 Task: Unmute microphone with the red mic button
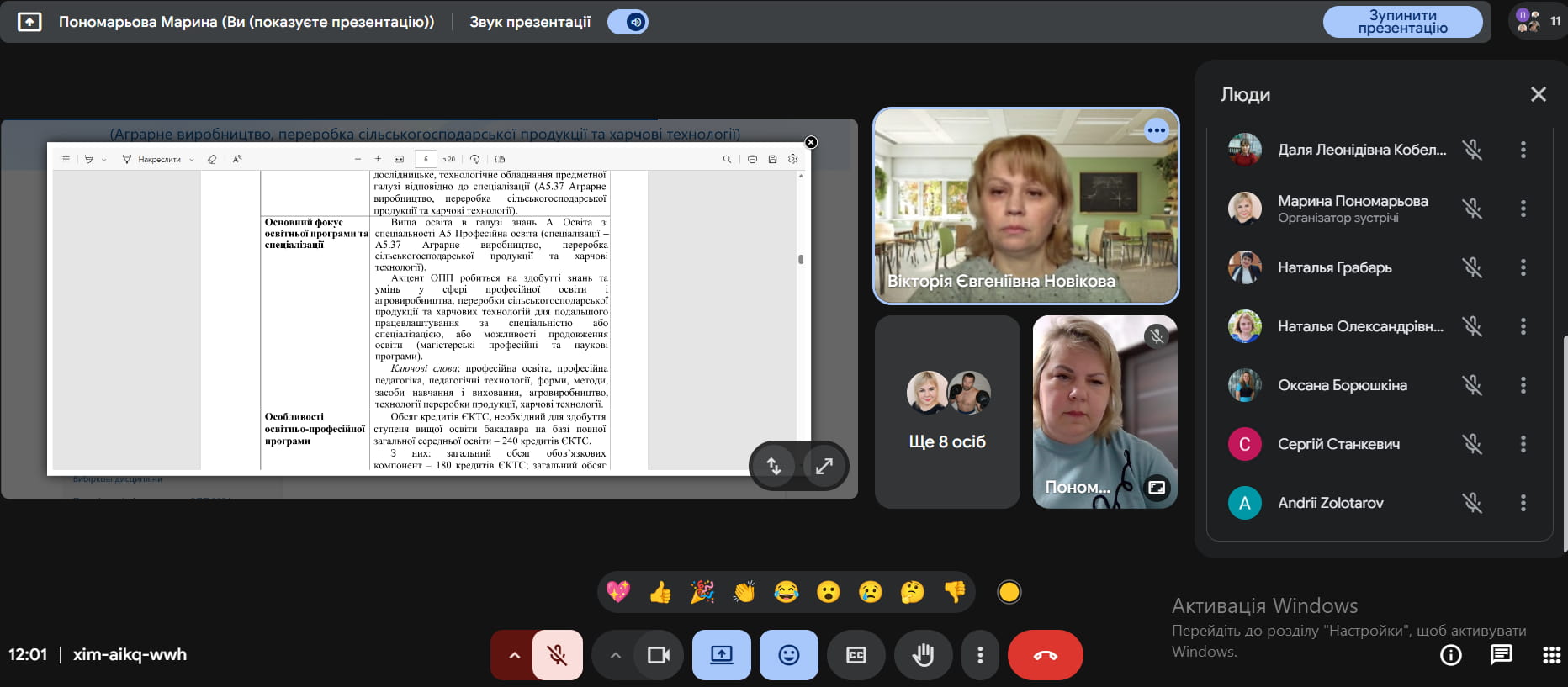tap(557, 655)
